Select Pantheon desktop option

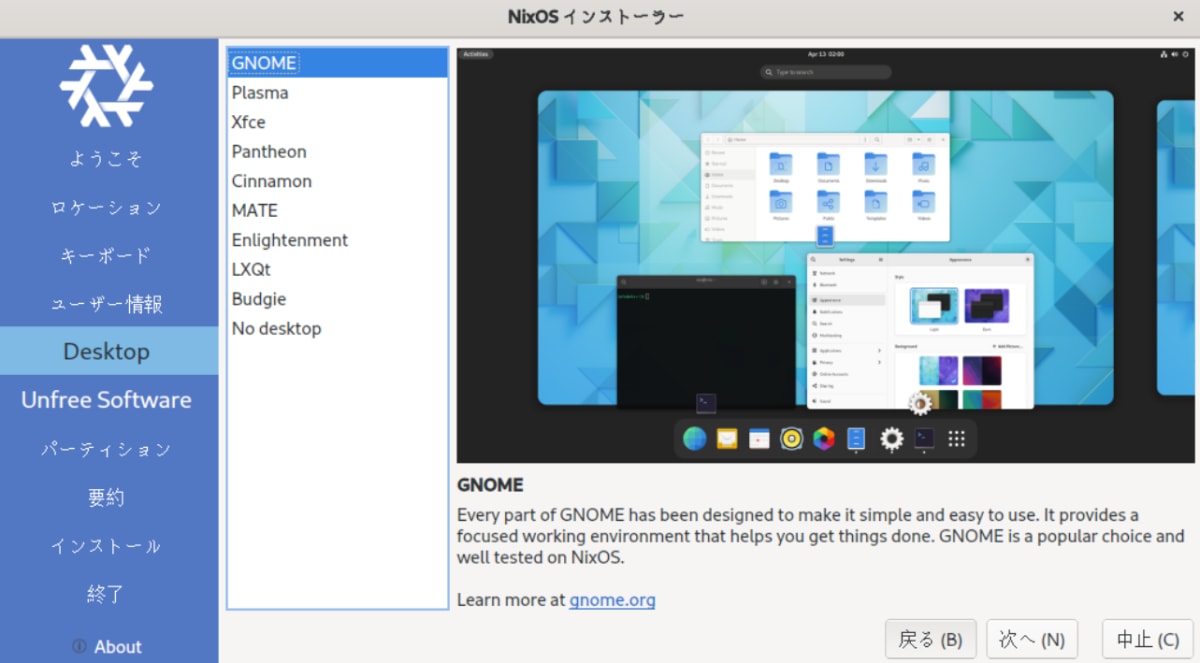pos(337,152)
